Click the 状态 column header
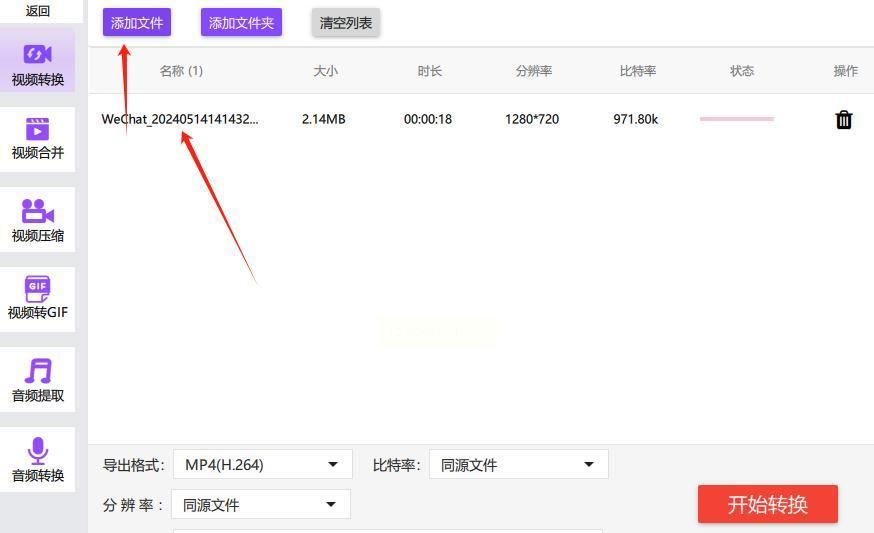874x533 pixels. point(742,71)
